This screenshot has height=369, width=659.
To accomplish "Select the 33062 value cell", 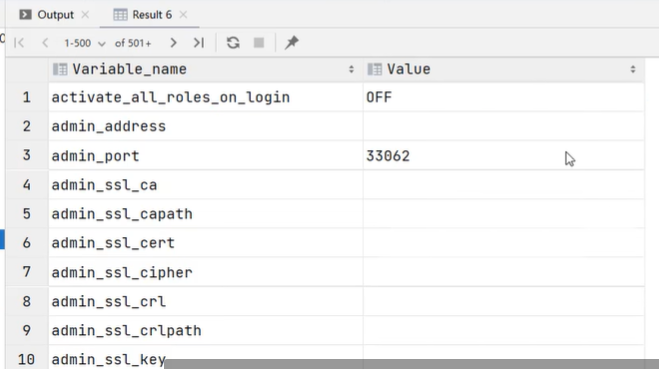I will [503, 156].
